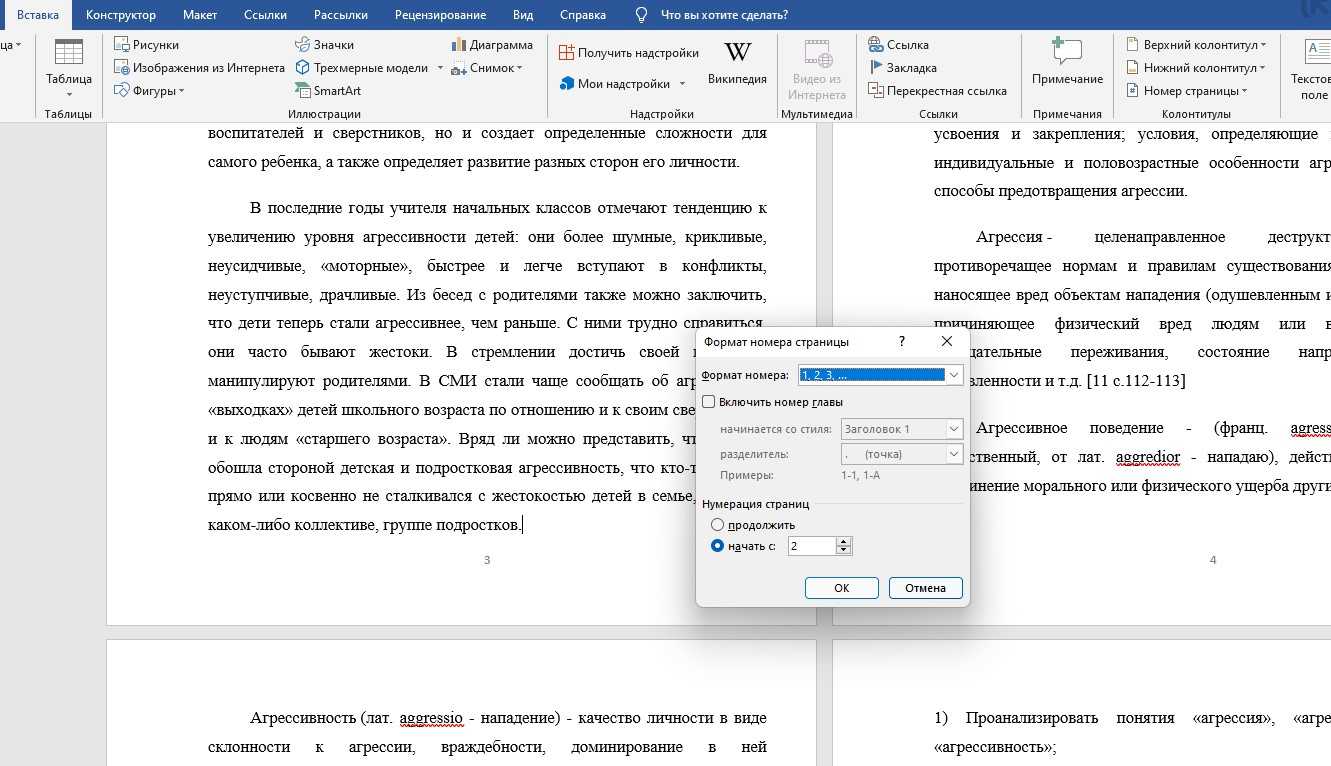Click the Отмена button
Screen dimensions: 1331x766
coord(925,588)
